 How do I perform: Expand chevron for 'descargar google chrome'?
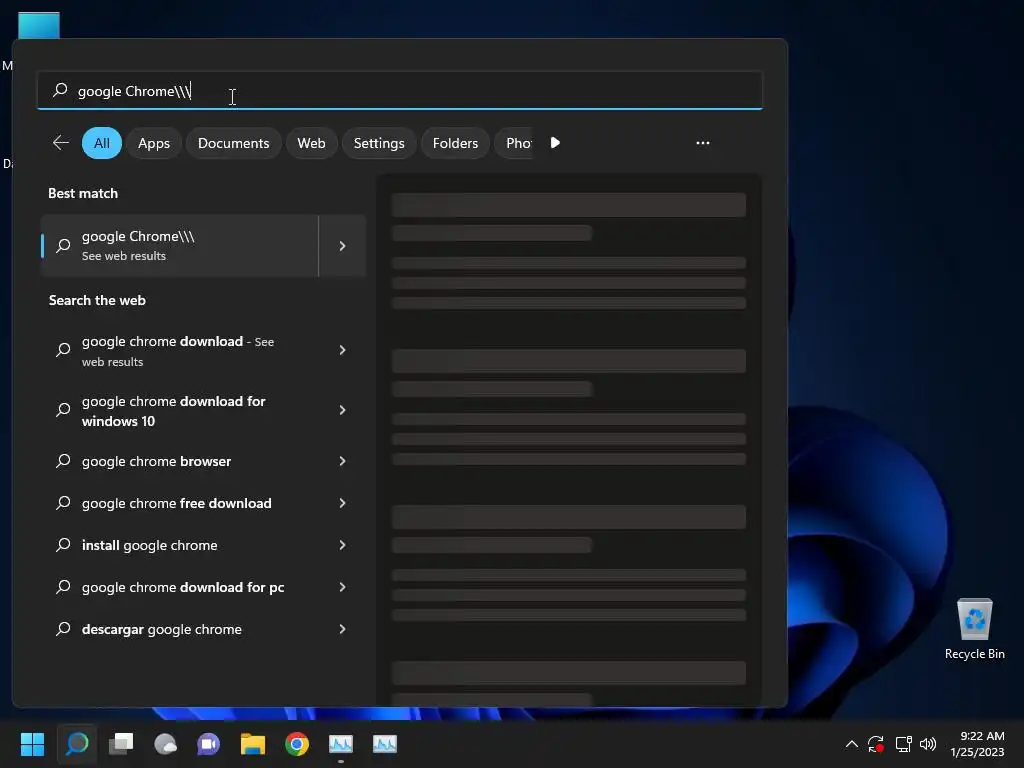click(x=342, y=629)
